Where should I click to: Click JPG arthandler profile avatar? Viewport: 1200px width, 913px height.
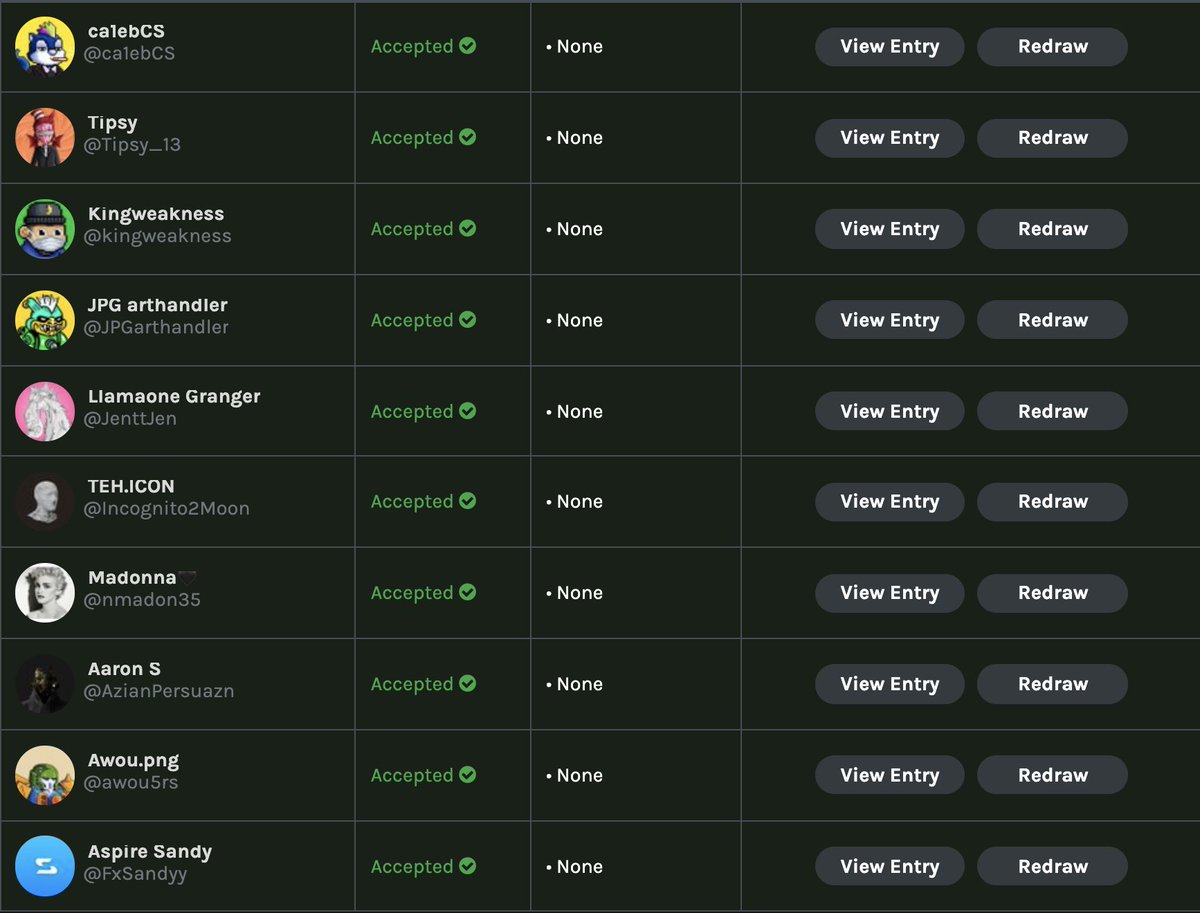[x=45, y=320]
